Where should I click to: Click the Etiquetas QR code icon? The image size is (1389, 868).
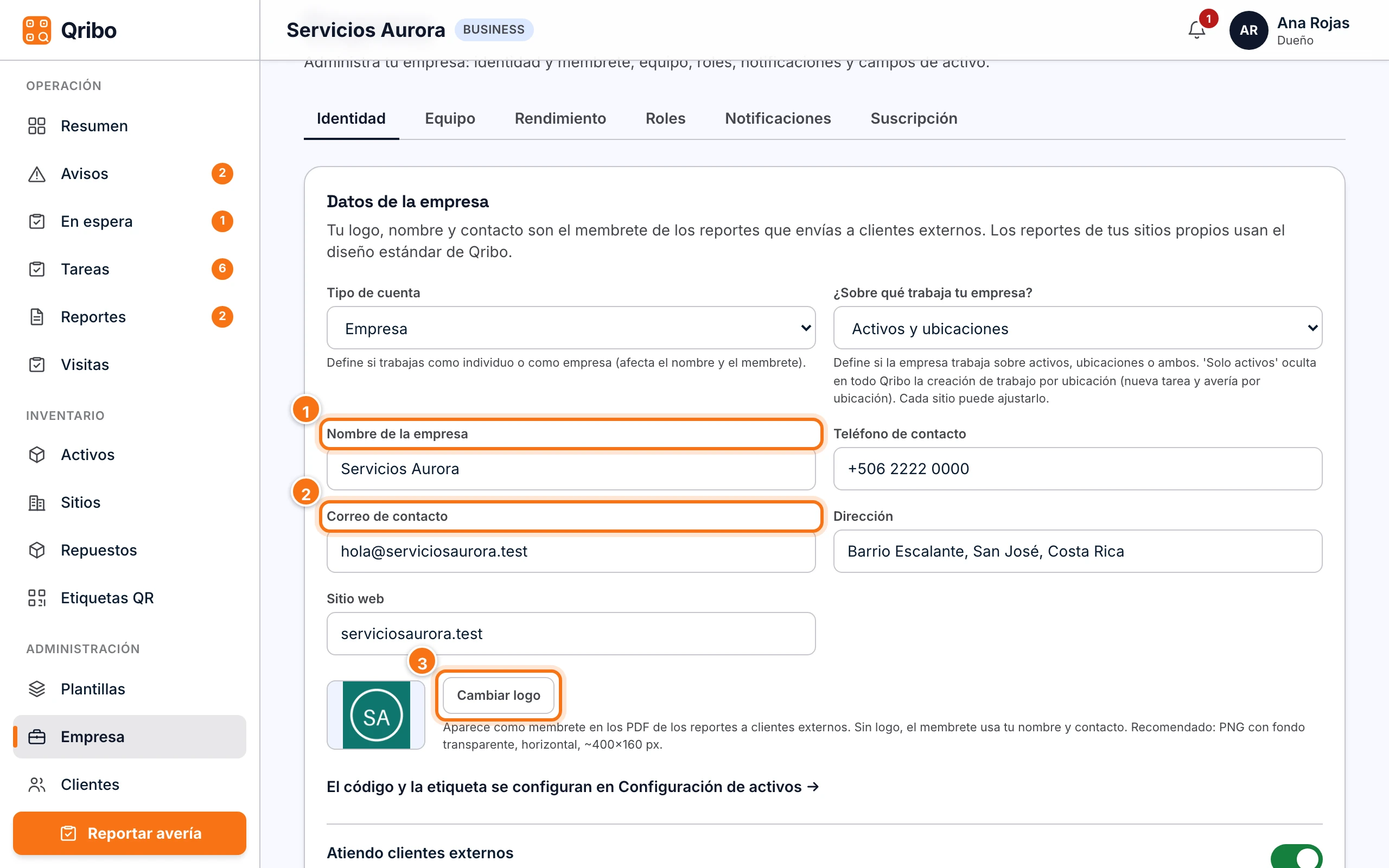37,598
